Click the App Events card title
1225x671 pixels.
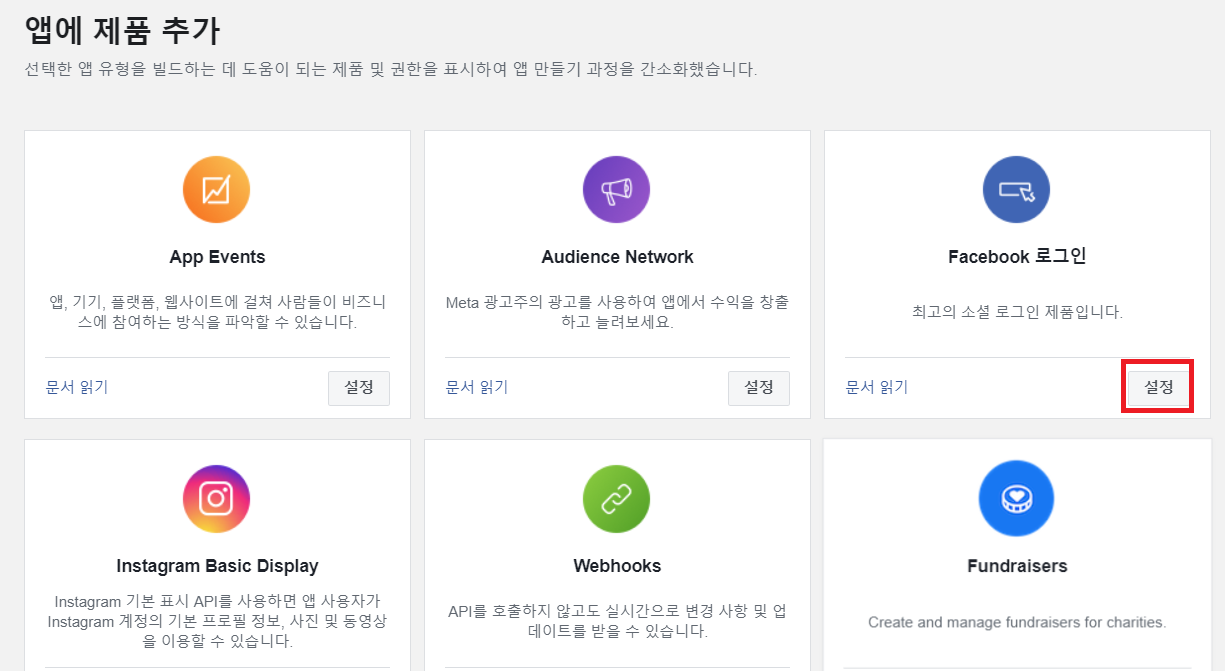[217, 257]
